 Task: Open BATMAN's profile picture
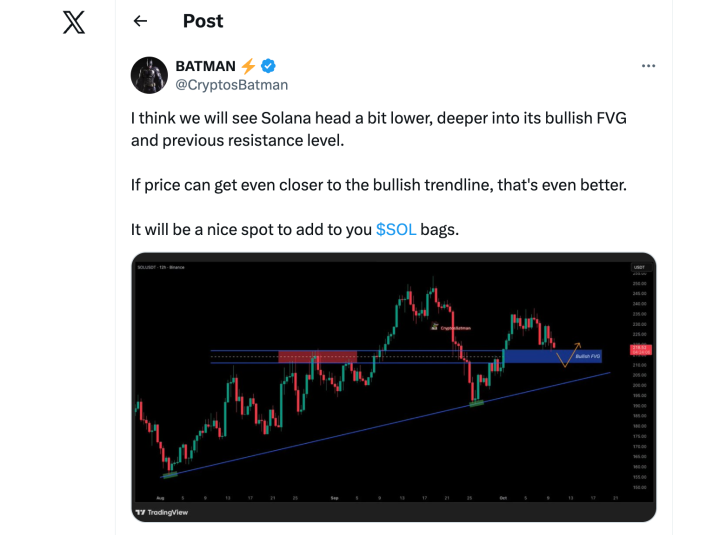[149, 75]
